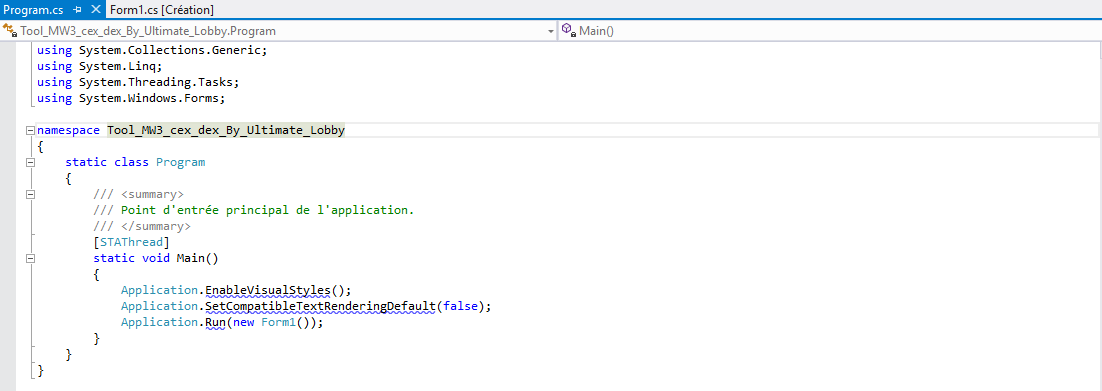Collapse the namespace block
The image size is (1102, 391).
(30, 131)
